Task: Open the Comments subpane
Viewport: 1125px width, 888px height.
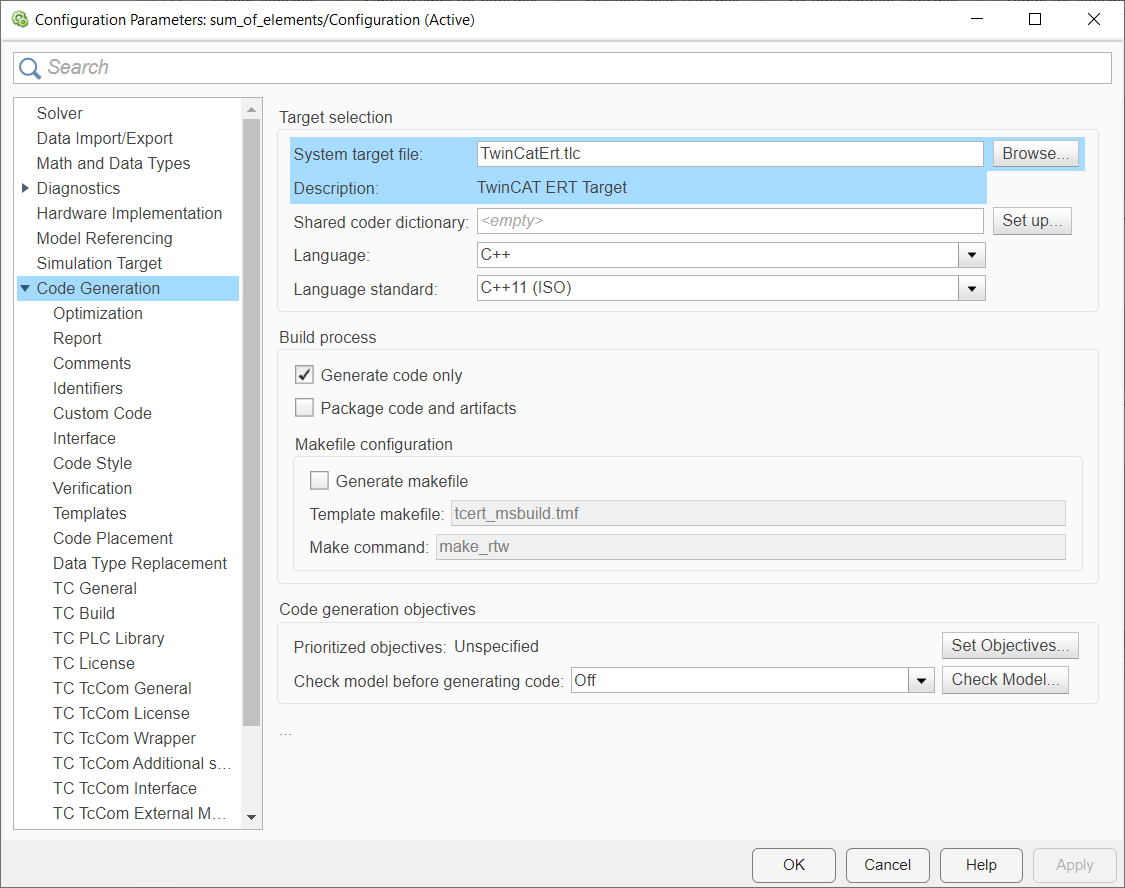Action: coord(92,363)
